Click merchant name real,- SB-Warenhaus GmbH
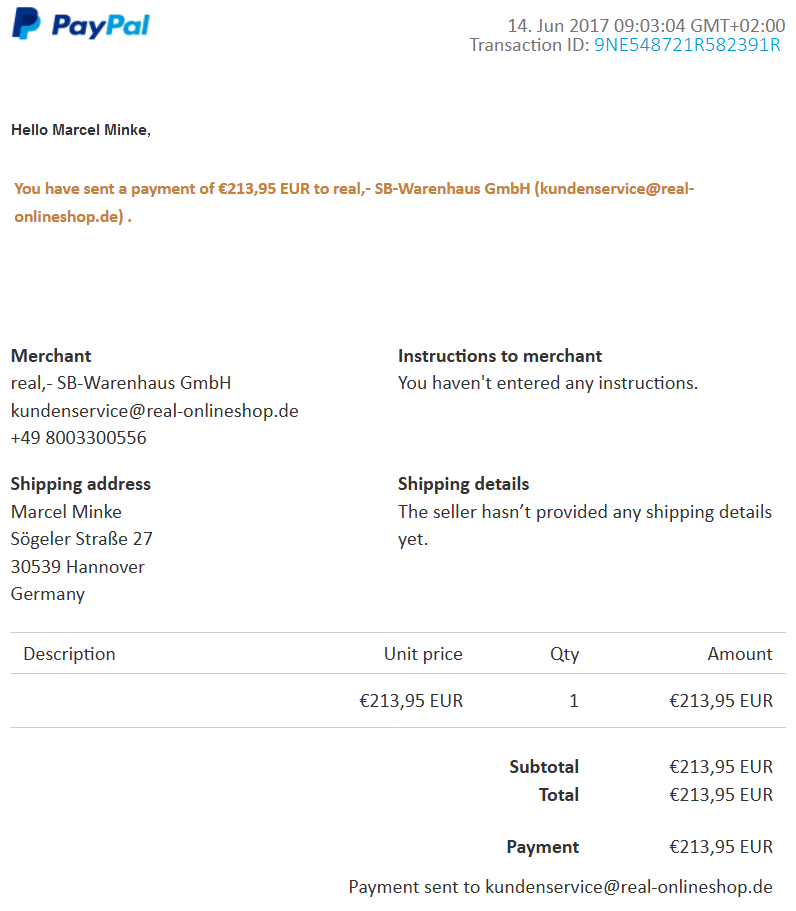796x911 pixels. pos(121,383)
